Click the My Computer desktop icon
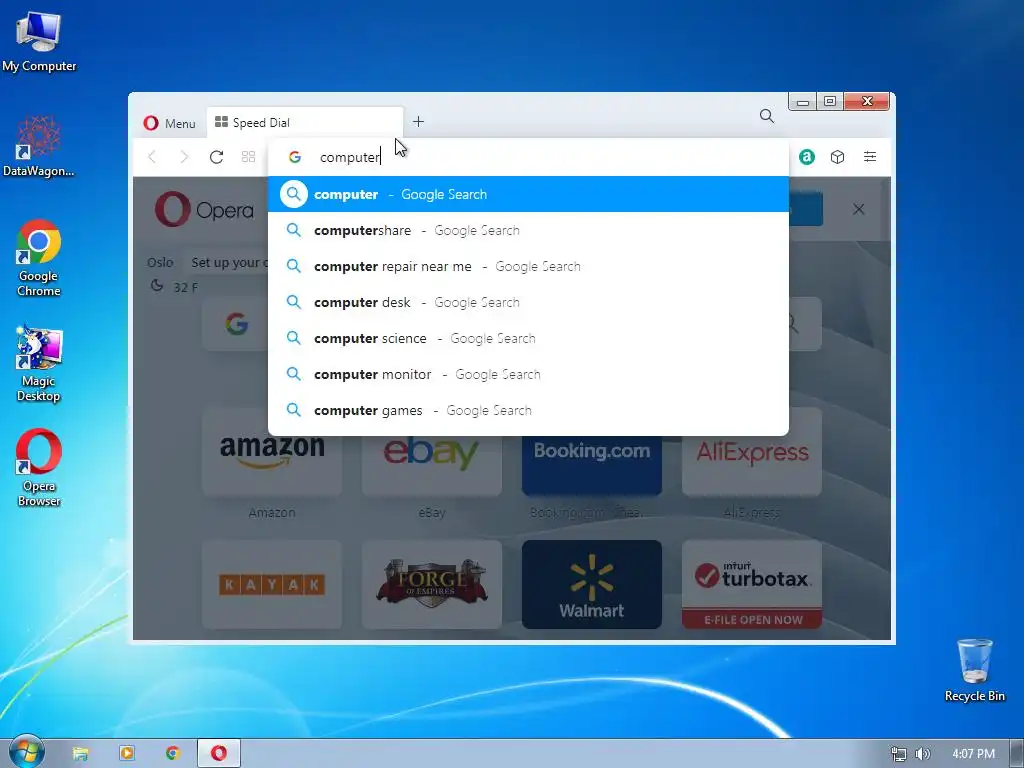 coord(39,42)
